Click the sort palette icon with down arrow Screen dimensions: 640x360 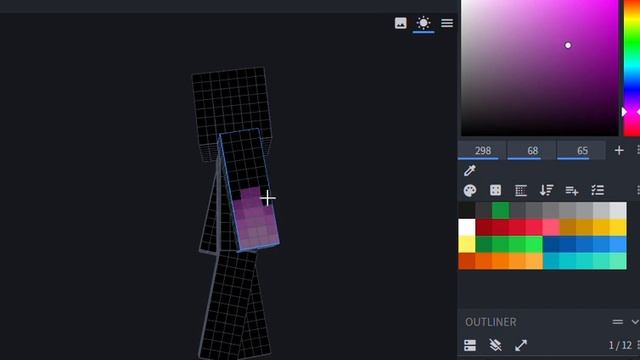point(546,190)
